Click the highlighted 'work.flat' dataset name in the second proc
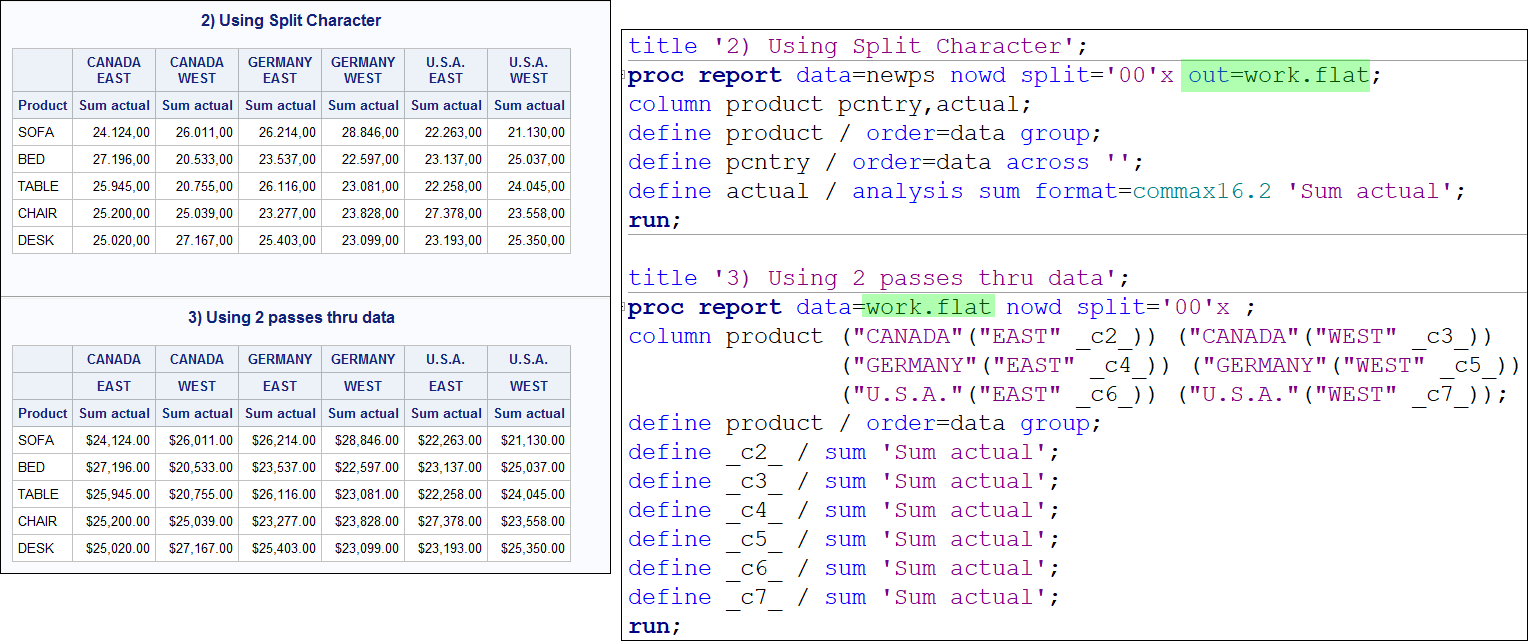The width and height of the screenshot is (1528, 641). (x=929, y=307)
